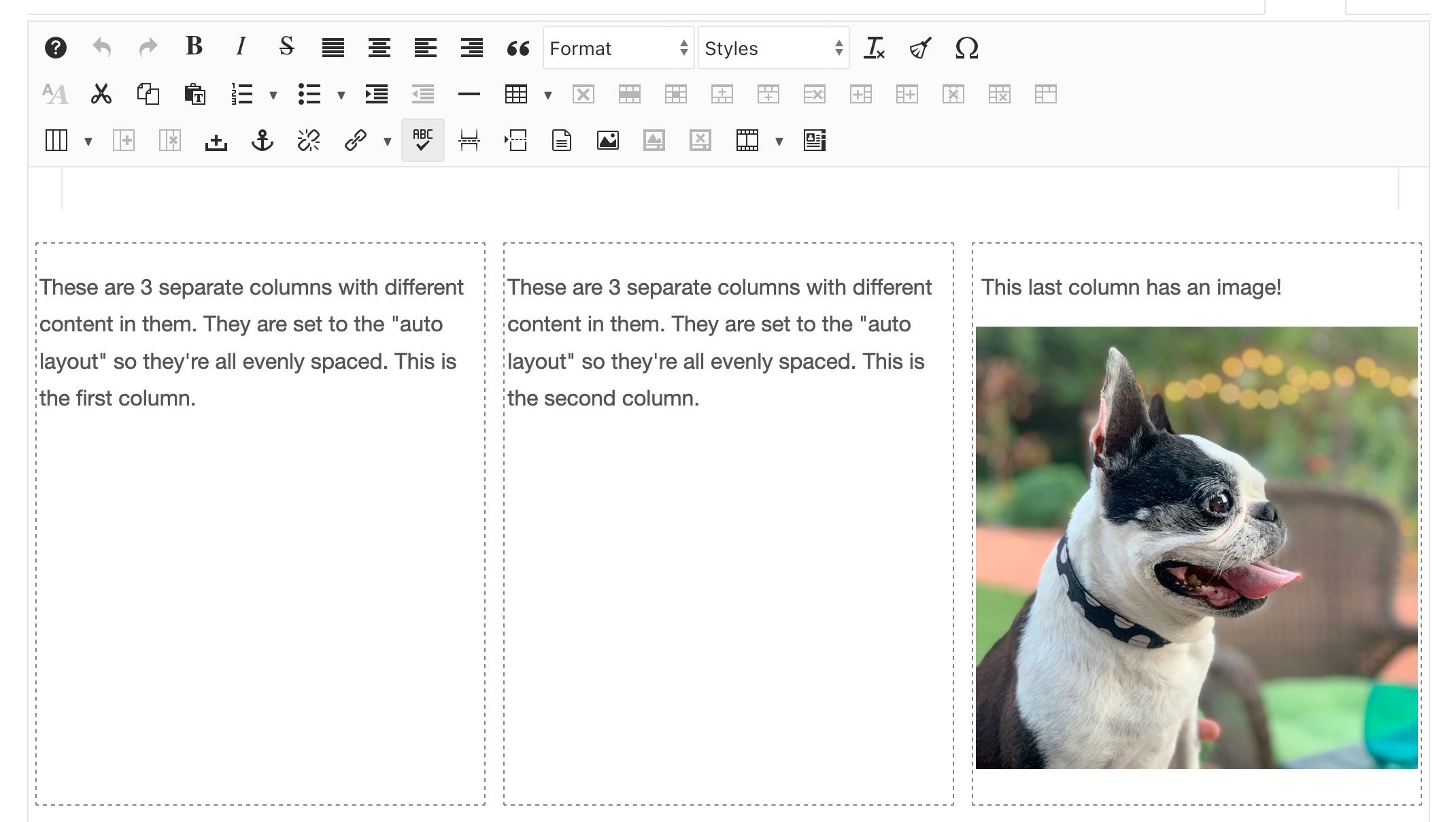Insert an anchor

point(263,140)
